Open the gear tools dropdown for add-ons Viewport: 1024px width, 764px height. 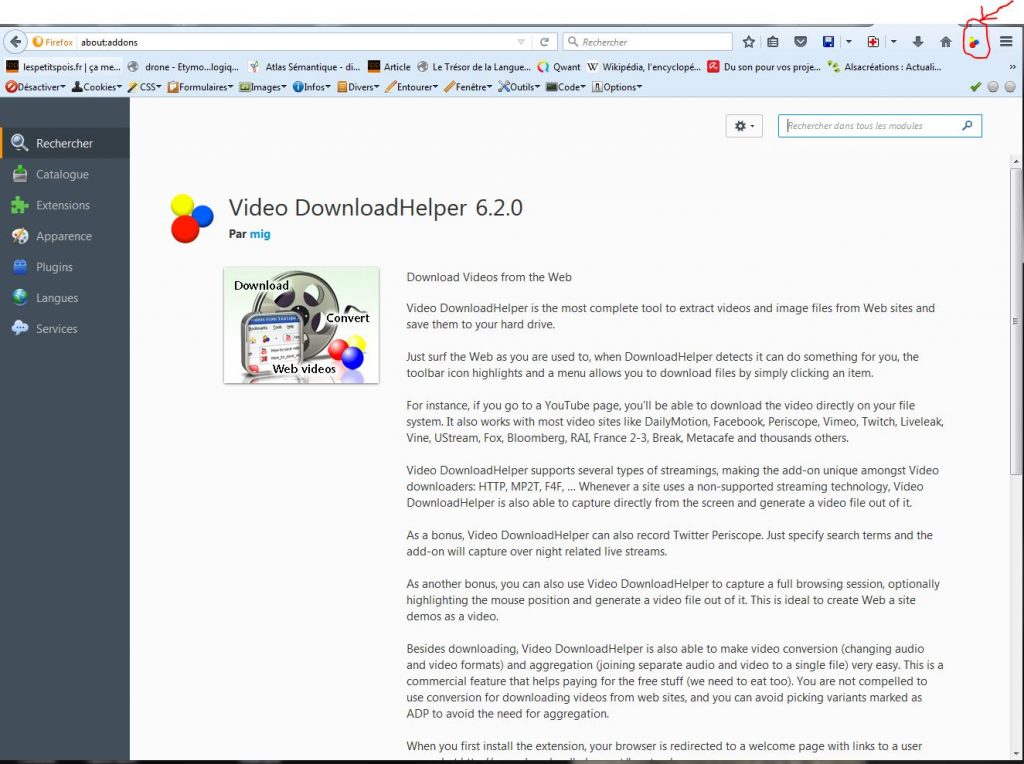point(745,126)
